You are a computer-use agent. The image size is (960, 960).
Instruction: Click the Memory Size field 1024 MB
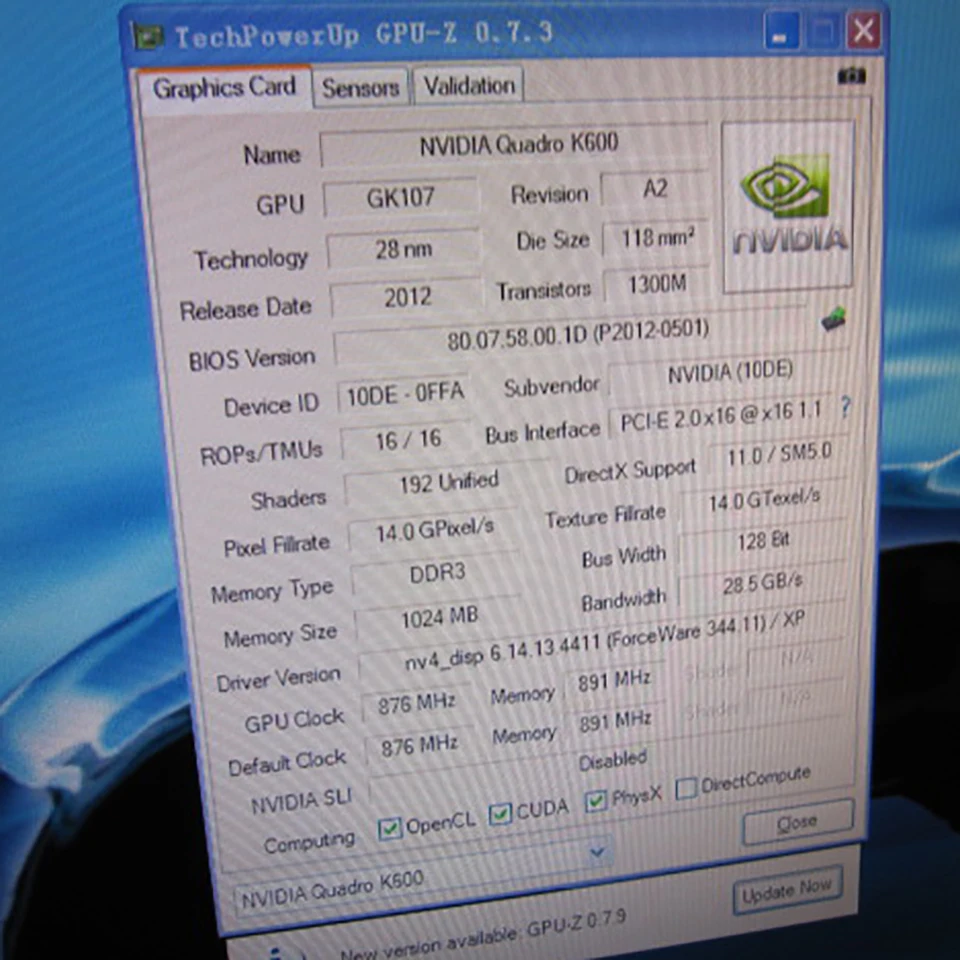439,618
